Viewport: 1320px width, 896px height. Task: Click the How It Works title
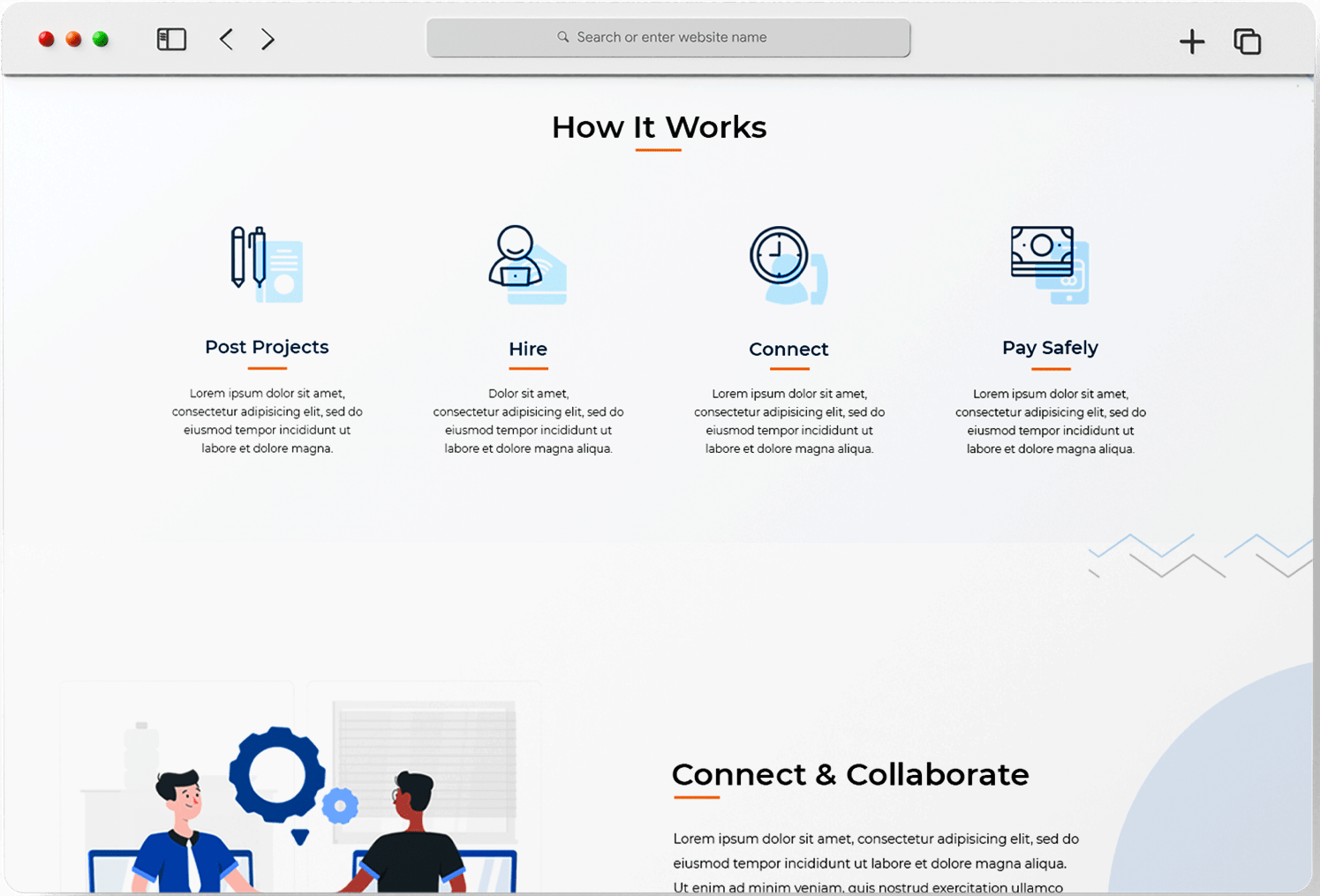pyautogui.click(x=659, y=127)
